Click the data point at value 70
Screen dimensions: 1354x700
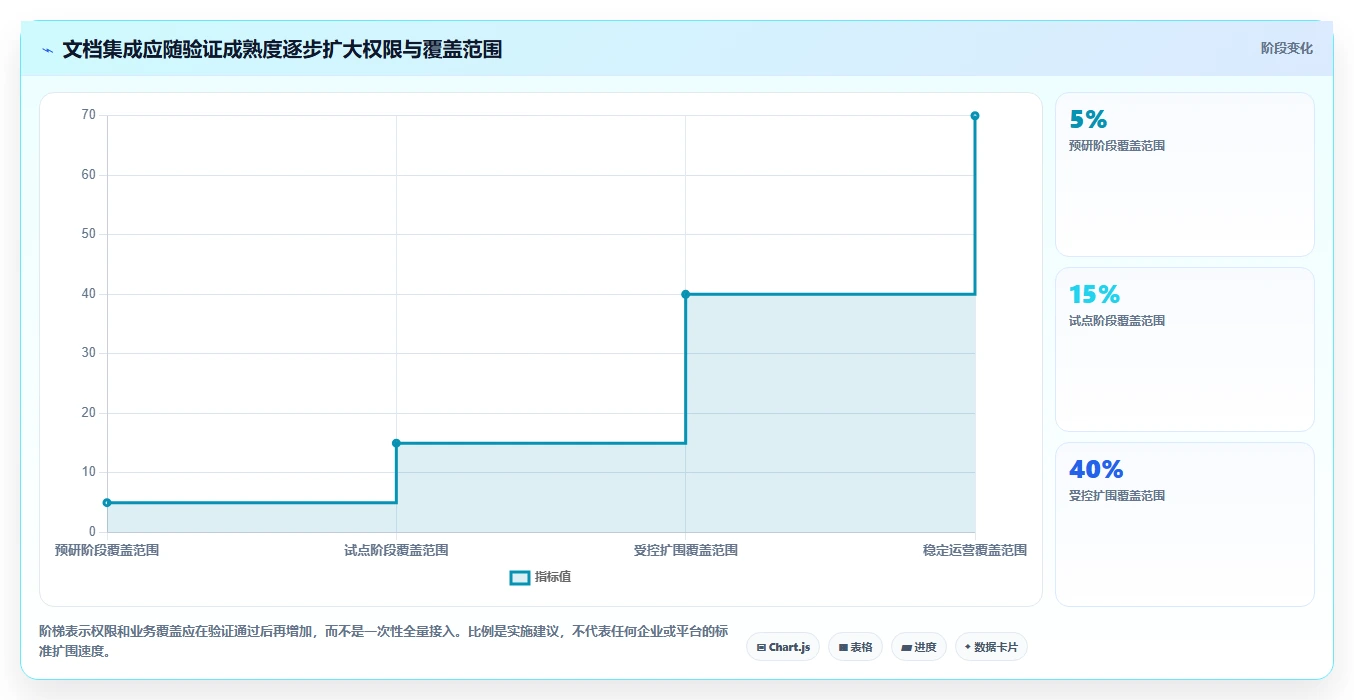tap(975, 116)
